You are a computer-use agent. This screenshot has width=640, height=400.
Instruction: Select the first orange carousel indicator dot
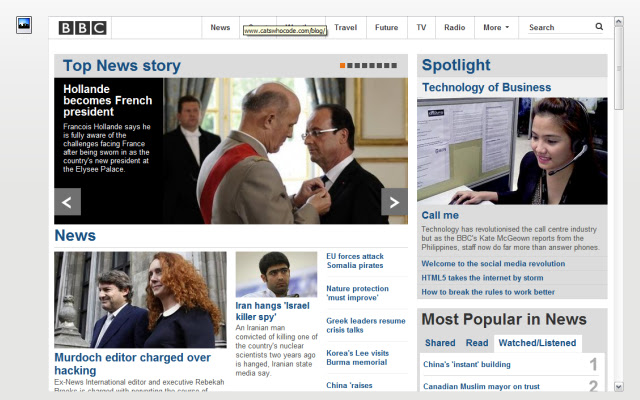[x=342, y=65]
